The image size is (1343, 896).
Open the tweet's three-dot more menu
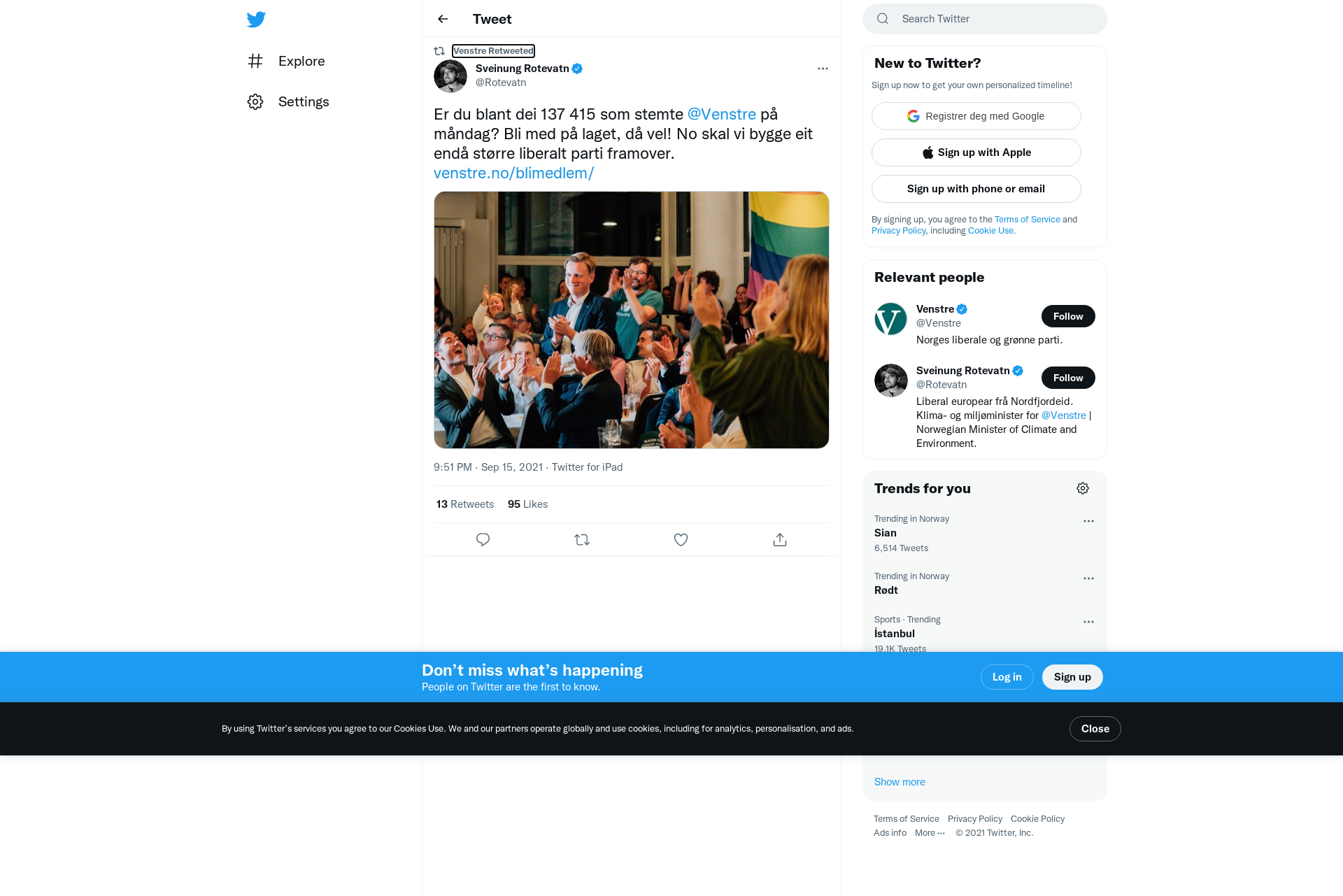pyautogui.click(x=823, y=69)
